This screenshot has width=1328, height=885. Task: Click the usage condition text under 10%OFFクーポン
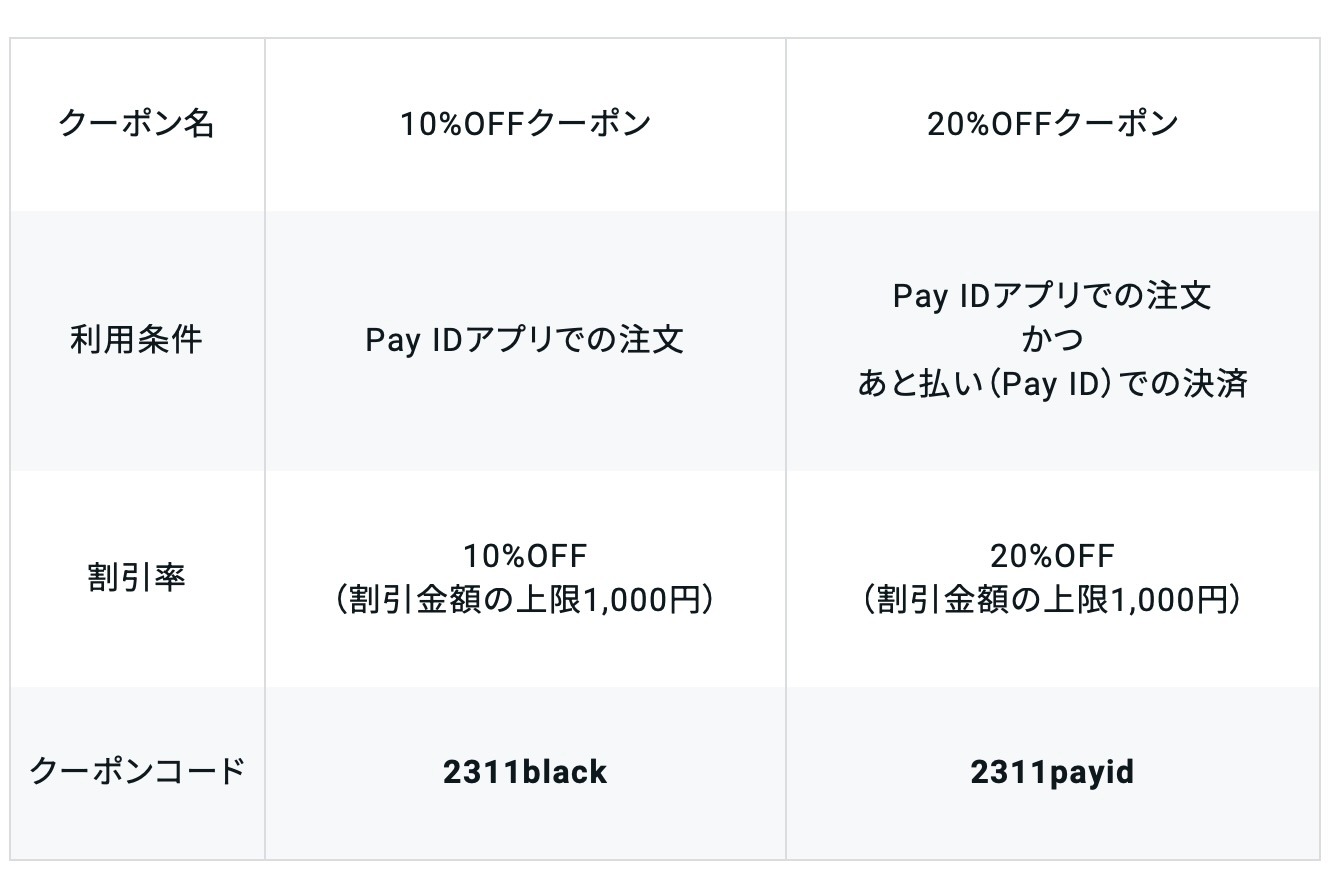tap(525, 340)
